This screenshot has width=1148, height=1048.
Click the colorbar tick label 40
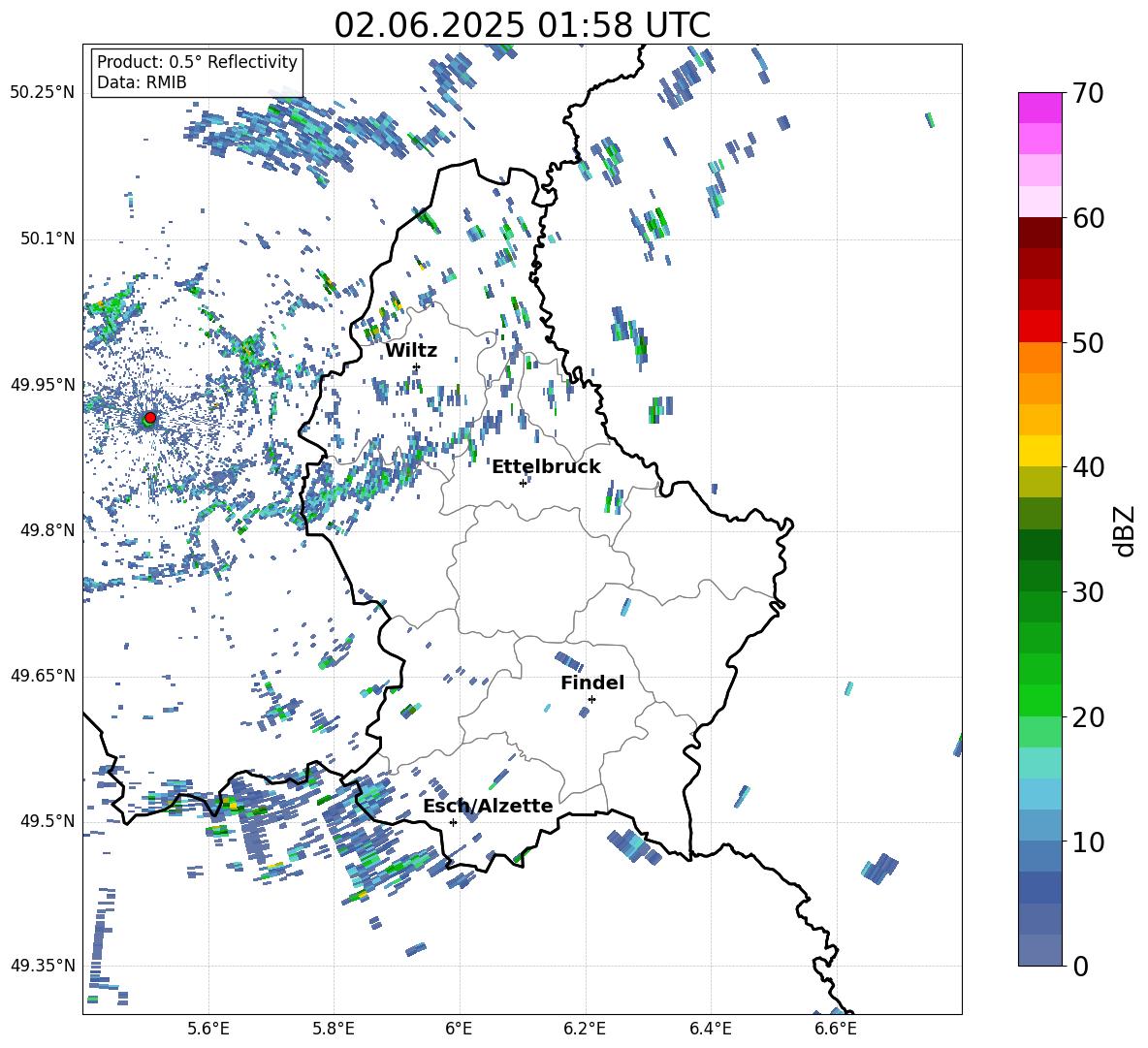tap(1088, 467)
